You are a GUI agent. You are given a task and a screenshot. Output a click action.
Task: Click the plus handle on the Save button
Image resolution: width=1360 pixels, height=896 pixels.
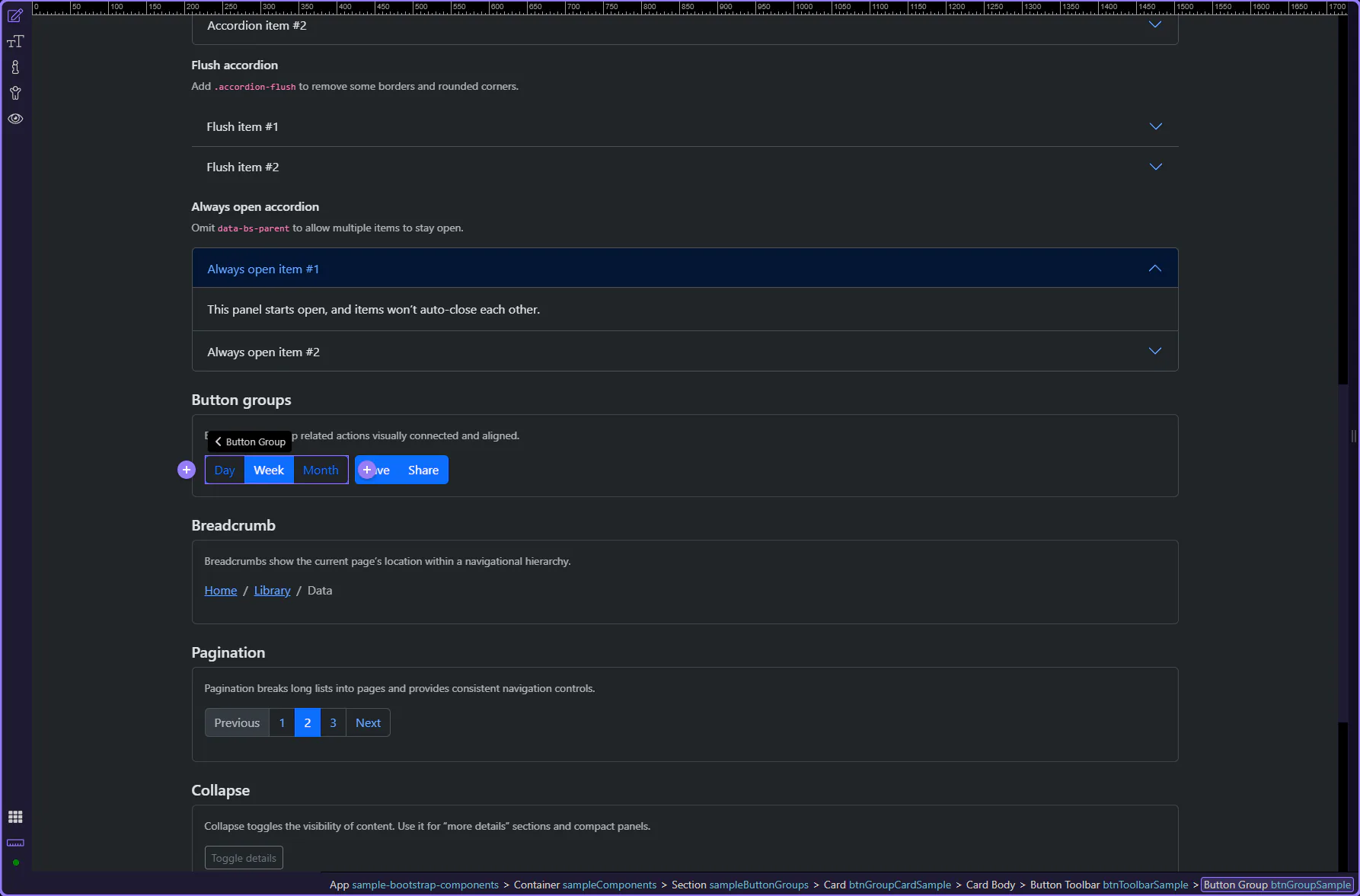point(367,470)
